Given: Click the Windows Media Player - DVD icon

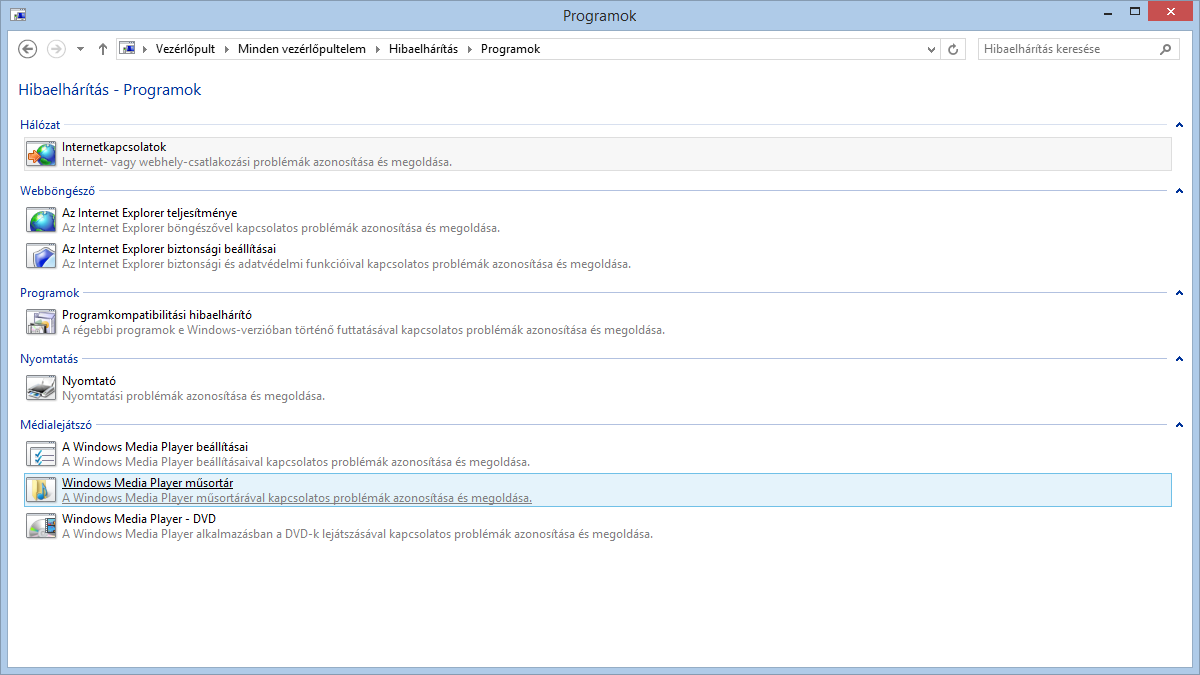Looking at the screenshot, I should pos(41,526).
